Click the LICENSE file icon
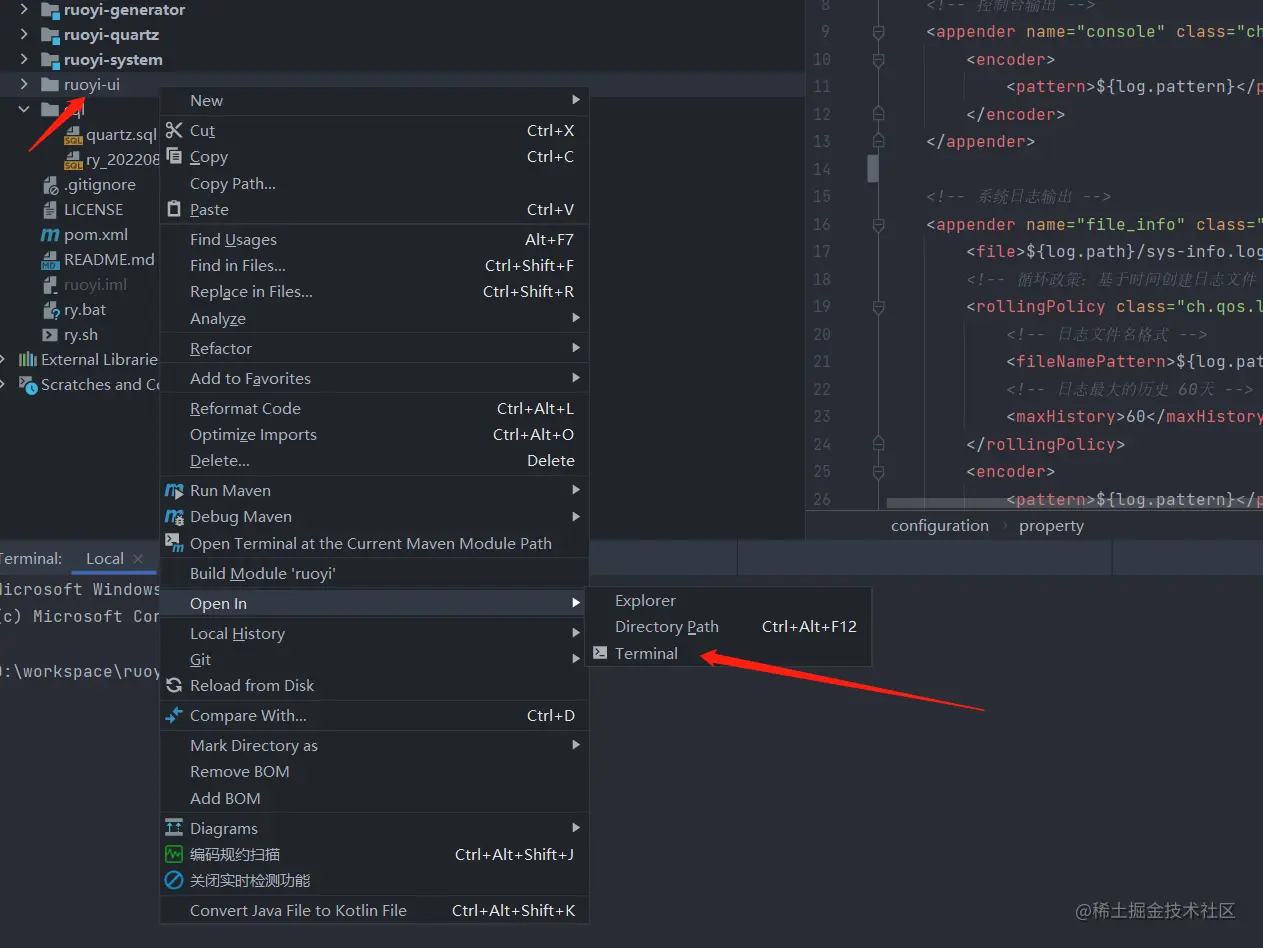This screenshot has height=948, width=1263. [x=50, y=210]
